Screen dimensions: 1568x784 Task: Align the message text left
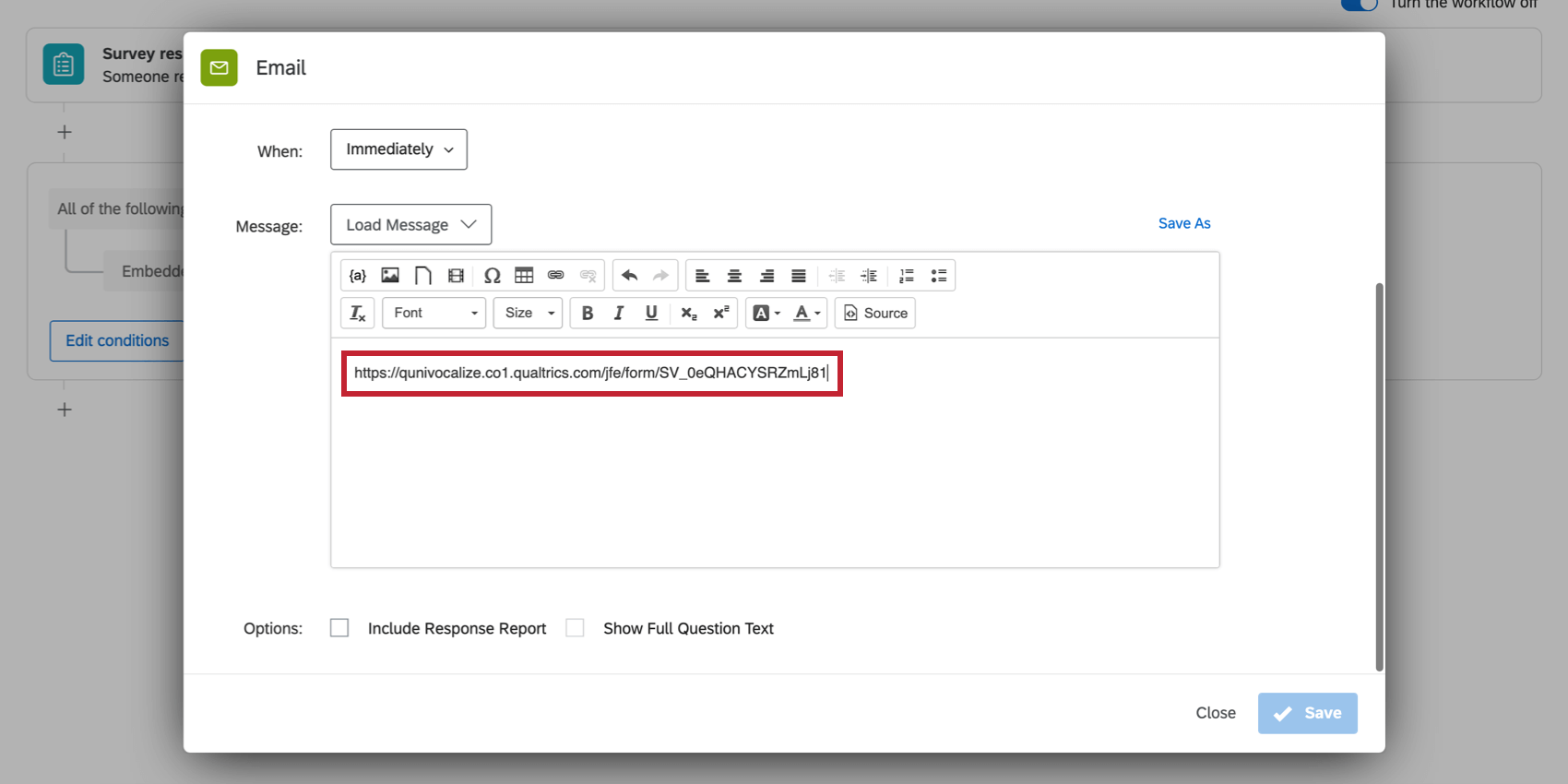coord(703,276)
